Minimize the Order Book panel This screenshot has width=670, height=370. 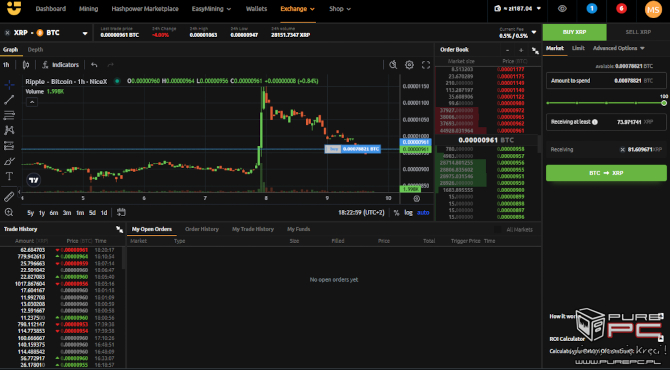pyautogui.click(x=535, y=50)
